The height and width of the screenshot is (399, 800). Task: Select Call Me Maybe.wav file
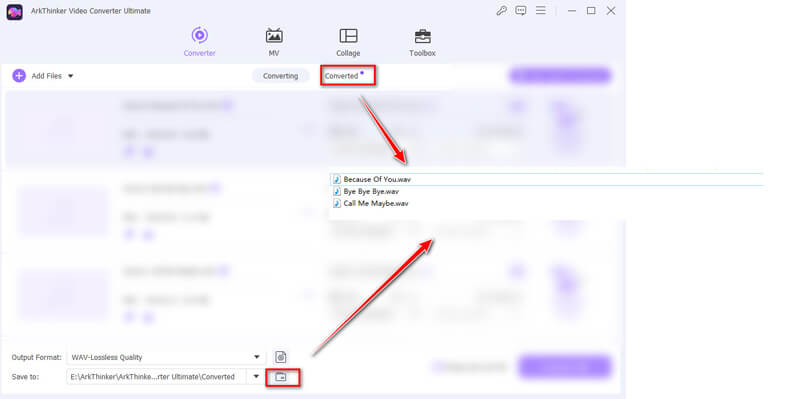coord(370,203)
